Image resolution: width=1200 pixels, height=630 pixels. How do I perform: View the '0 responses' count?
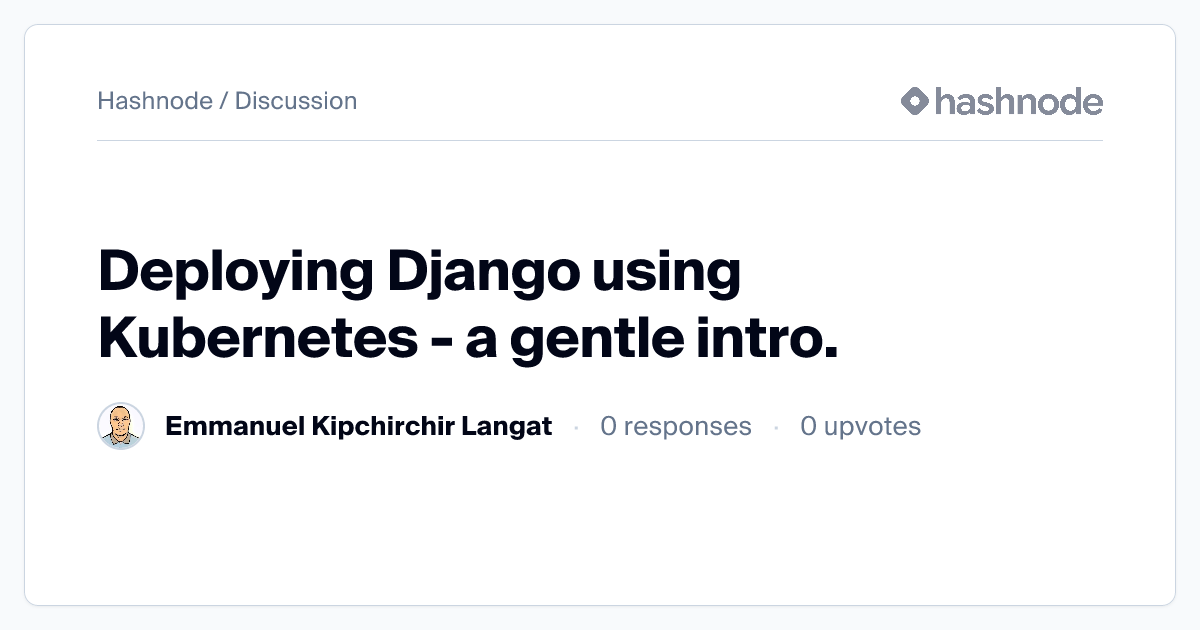[675, 427]
